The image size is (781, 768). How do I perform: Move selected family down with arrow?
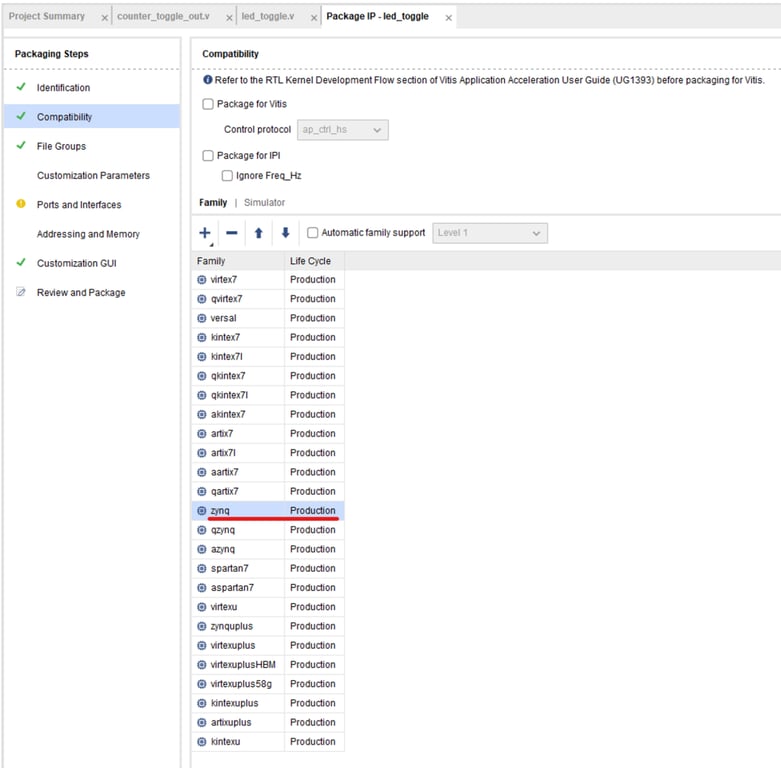[285, 233]
